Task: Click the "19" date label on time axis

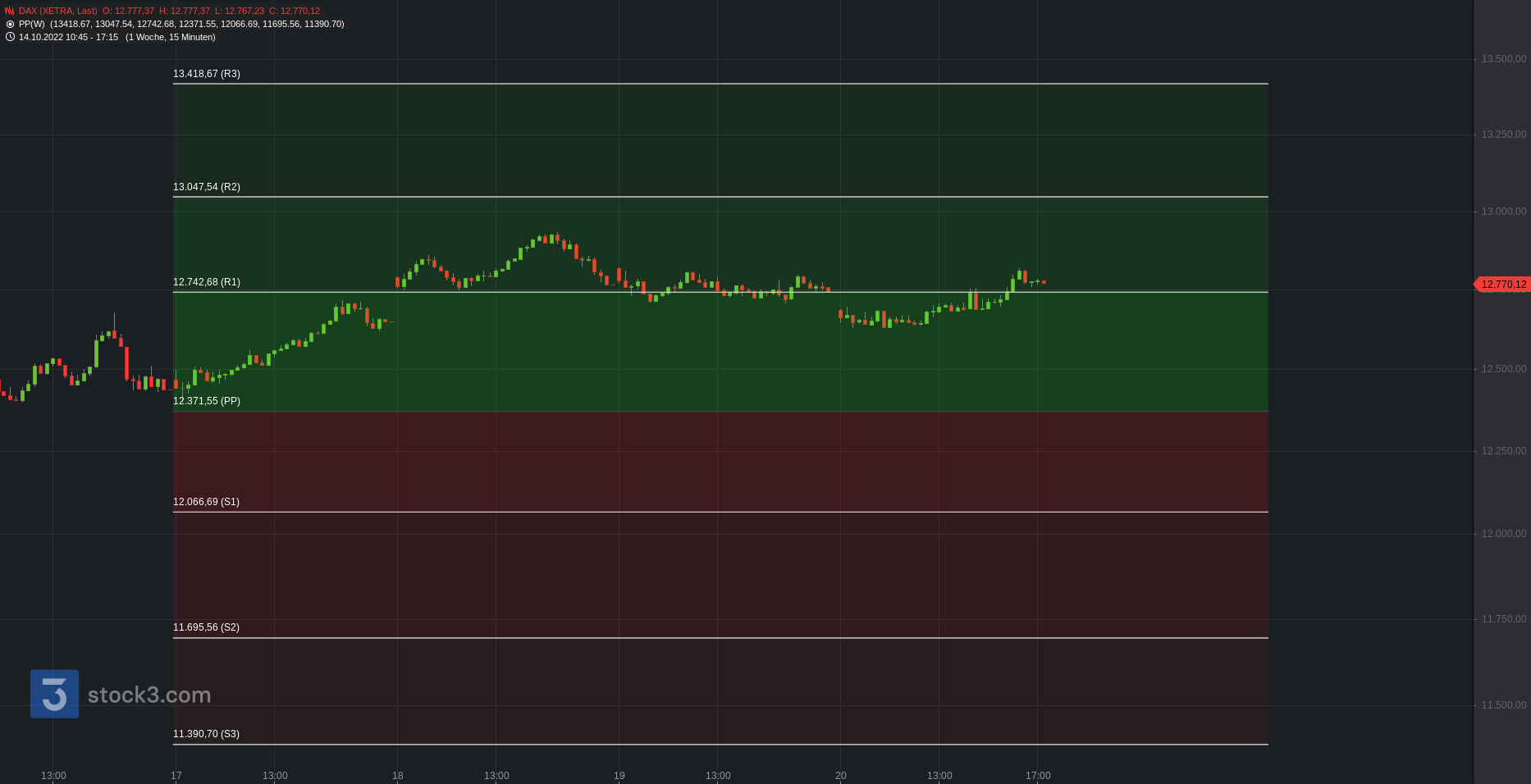Action: tap(619, 776)
